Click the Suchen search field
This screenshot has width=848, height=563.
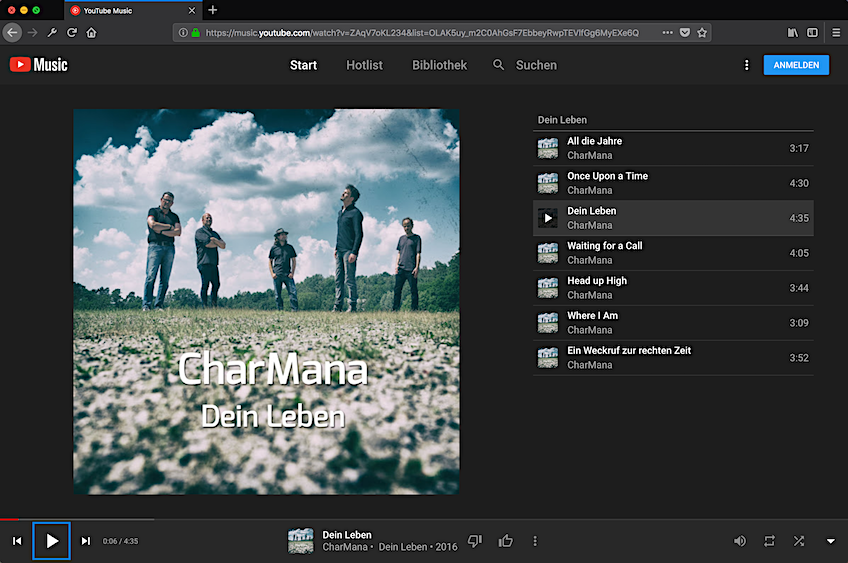tap(536, 65)
